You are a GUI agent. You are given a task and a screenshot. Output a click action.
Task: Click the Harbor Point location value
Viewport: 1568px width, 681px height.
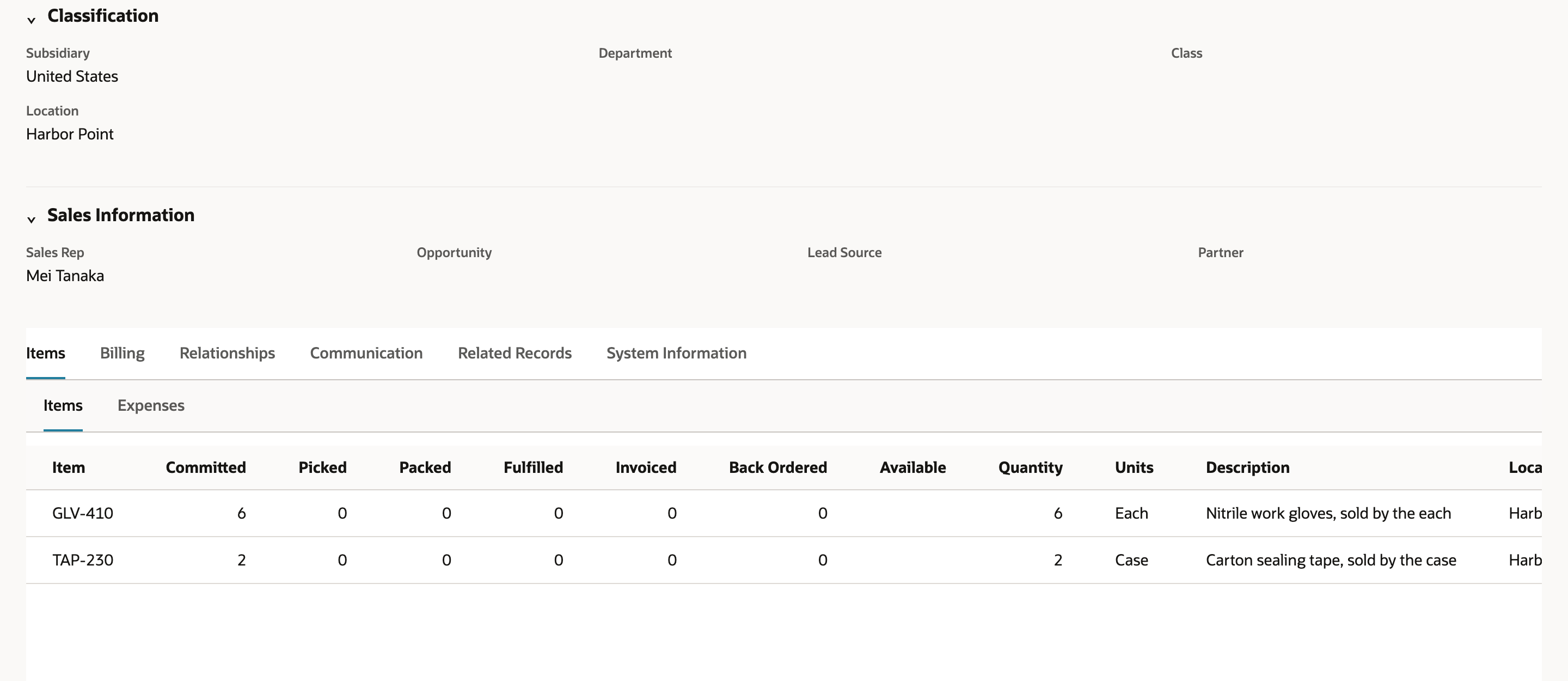[69, 134]
